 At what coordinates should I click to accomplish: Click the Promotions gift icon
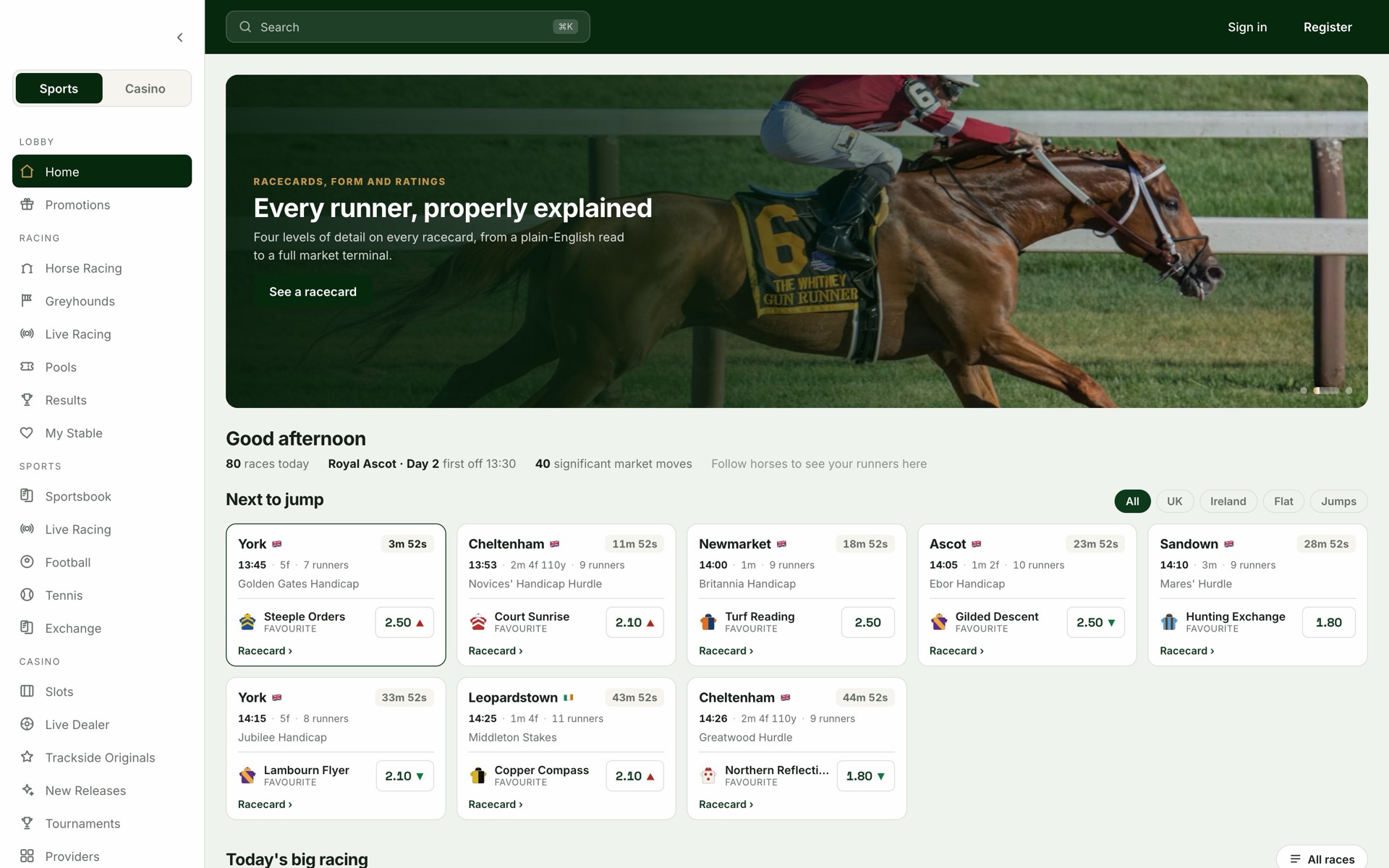point(27,205)
